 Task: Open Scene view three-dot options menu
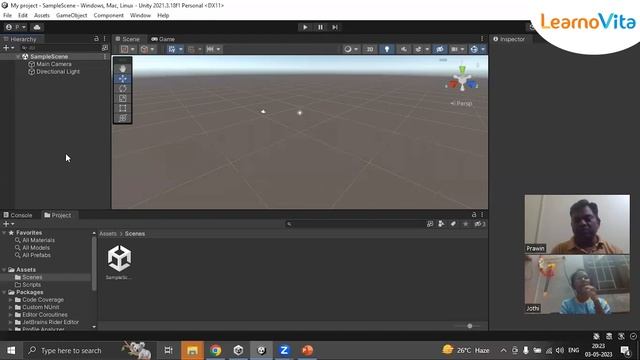coord(482,39)
